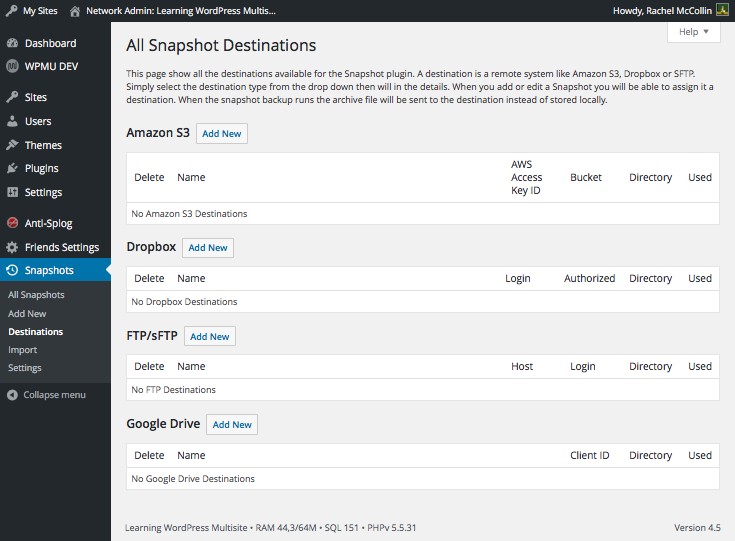Add New FTP/sFTP destination
735x541 pixels.
pos(210,336)
